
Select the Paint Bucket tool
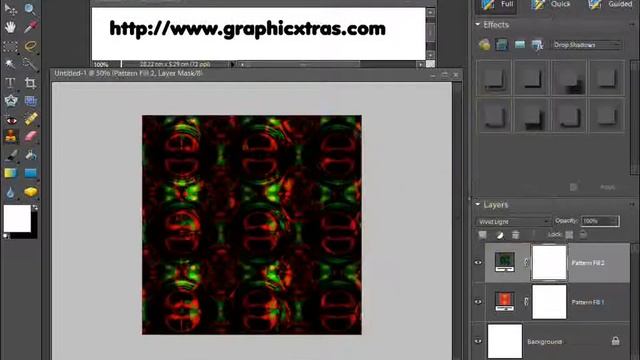(x=30, y=156)
